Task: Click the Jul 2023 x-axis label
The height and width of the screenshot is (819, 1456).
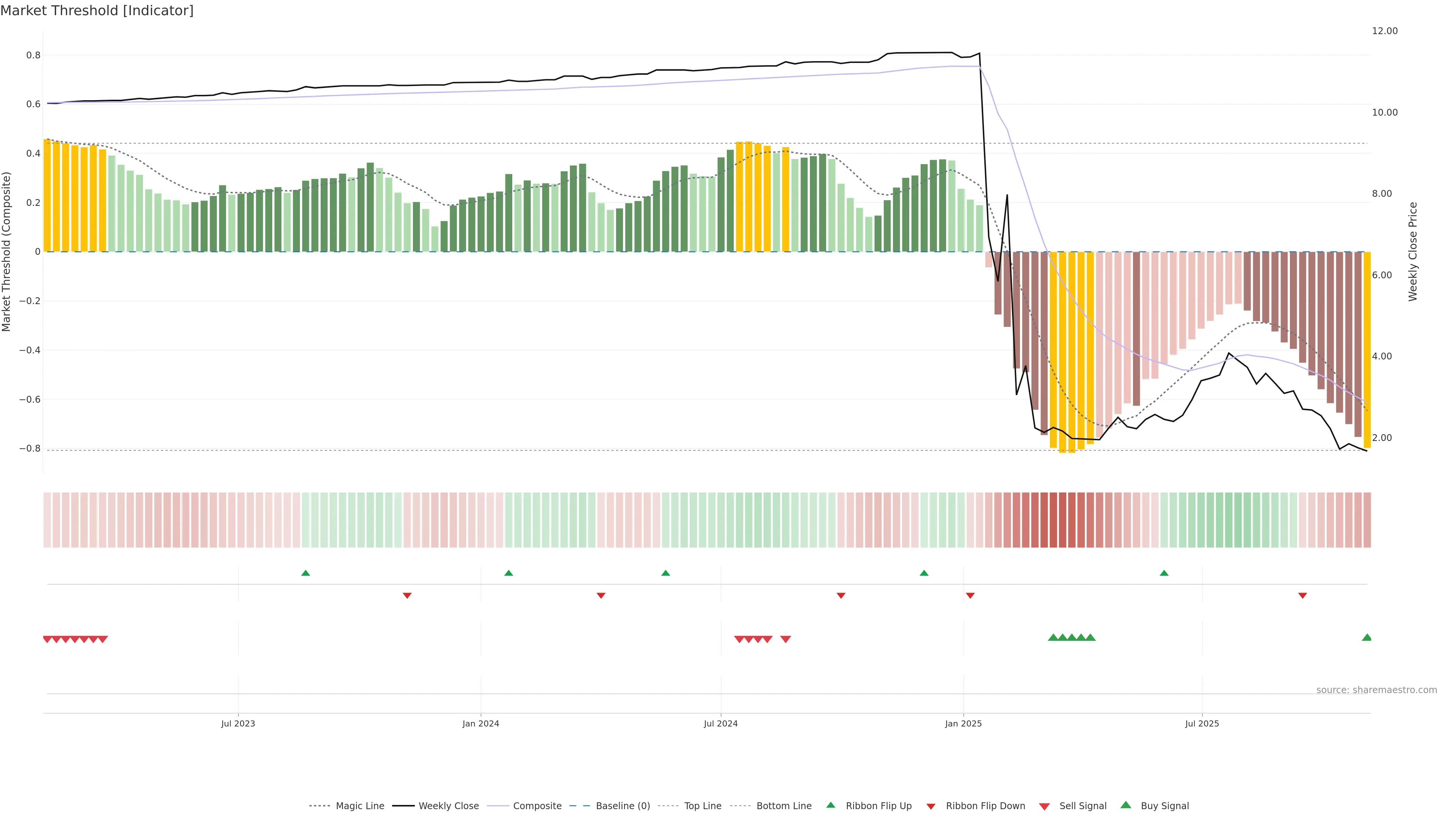Action: coord(238,723)
